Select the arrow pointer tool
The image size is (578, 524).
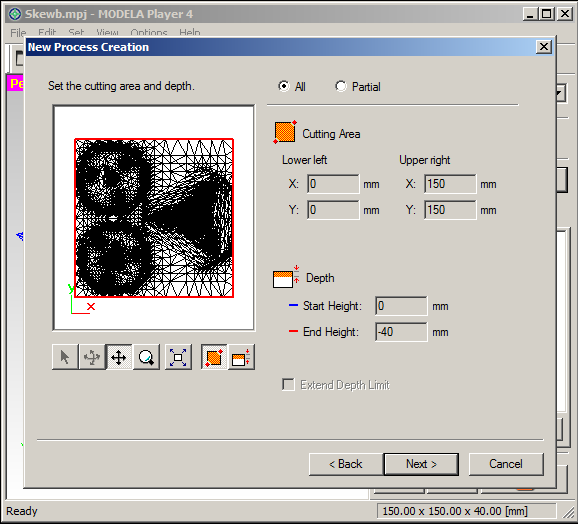point(65,357)
